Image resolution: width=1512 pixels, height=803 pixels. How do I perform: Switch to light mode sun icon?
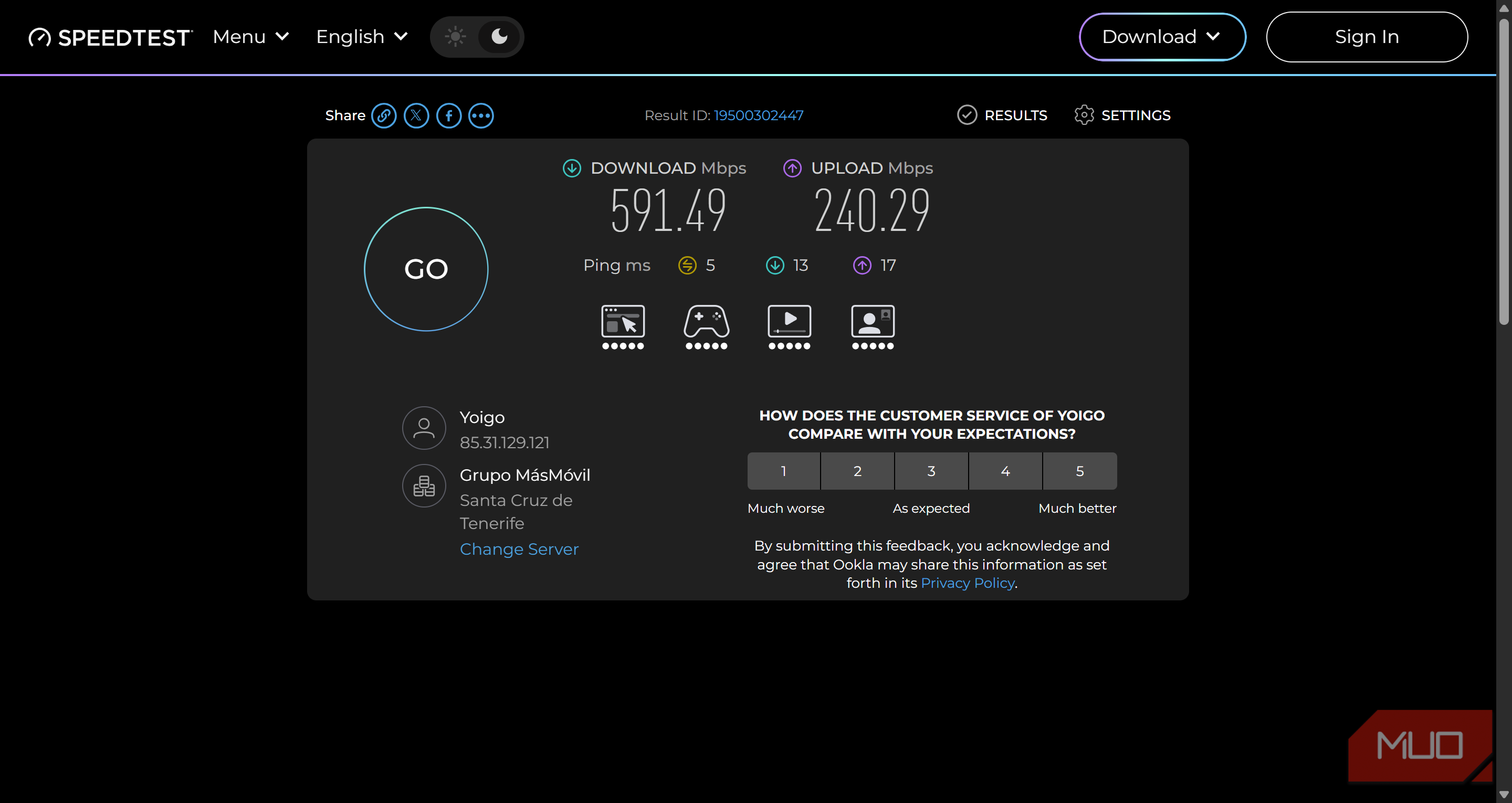455,36
